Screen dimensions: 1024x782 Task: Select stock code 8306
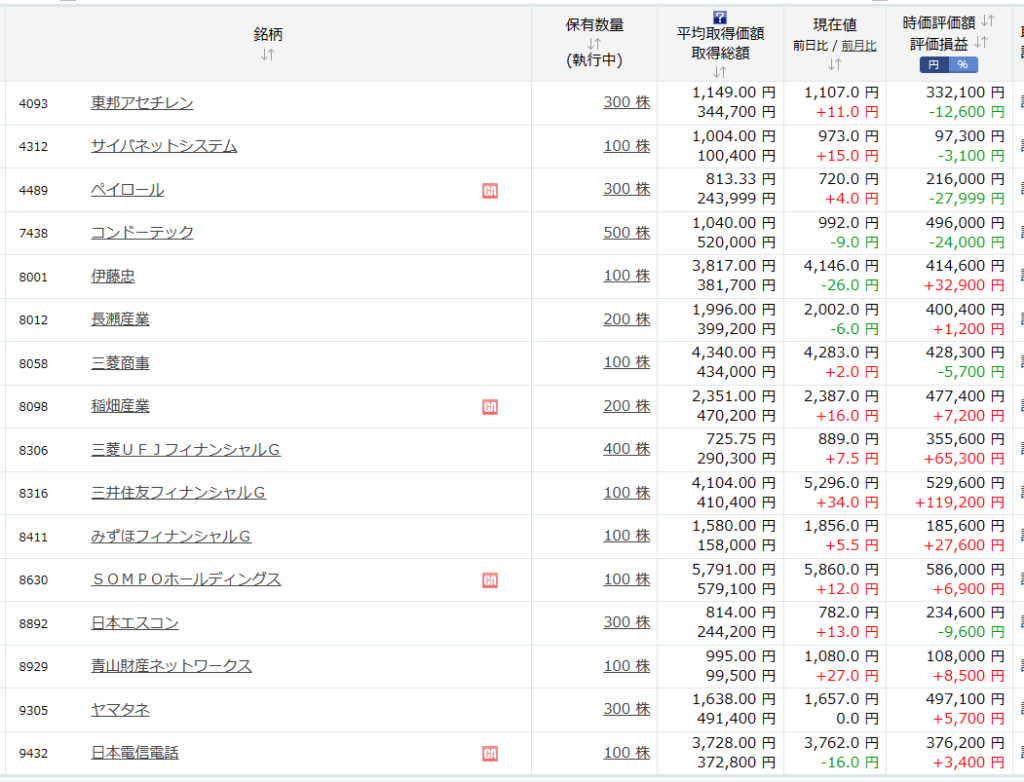click(x=33, y=450)
